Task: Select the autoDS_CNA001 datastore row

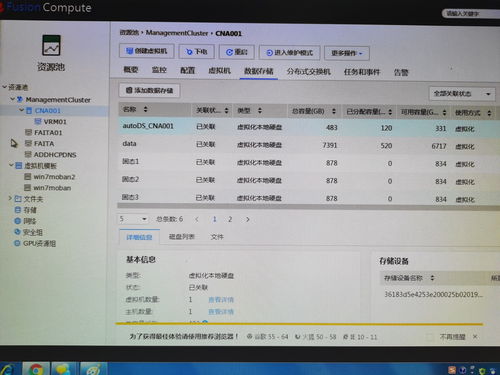Action: coord(309,127)
